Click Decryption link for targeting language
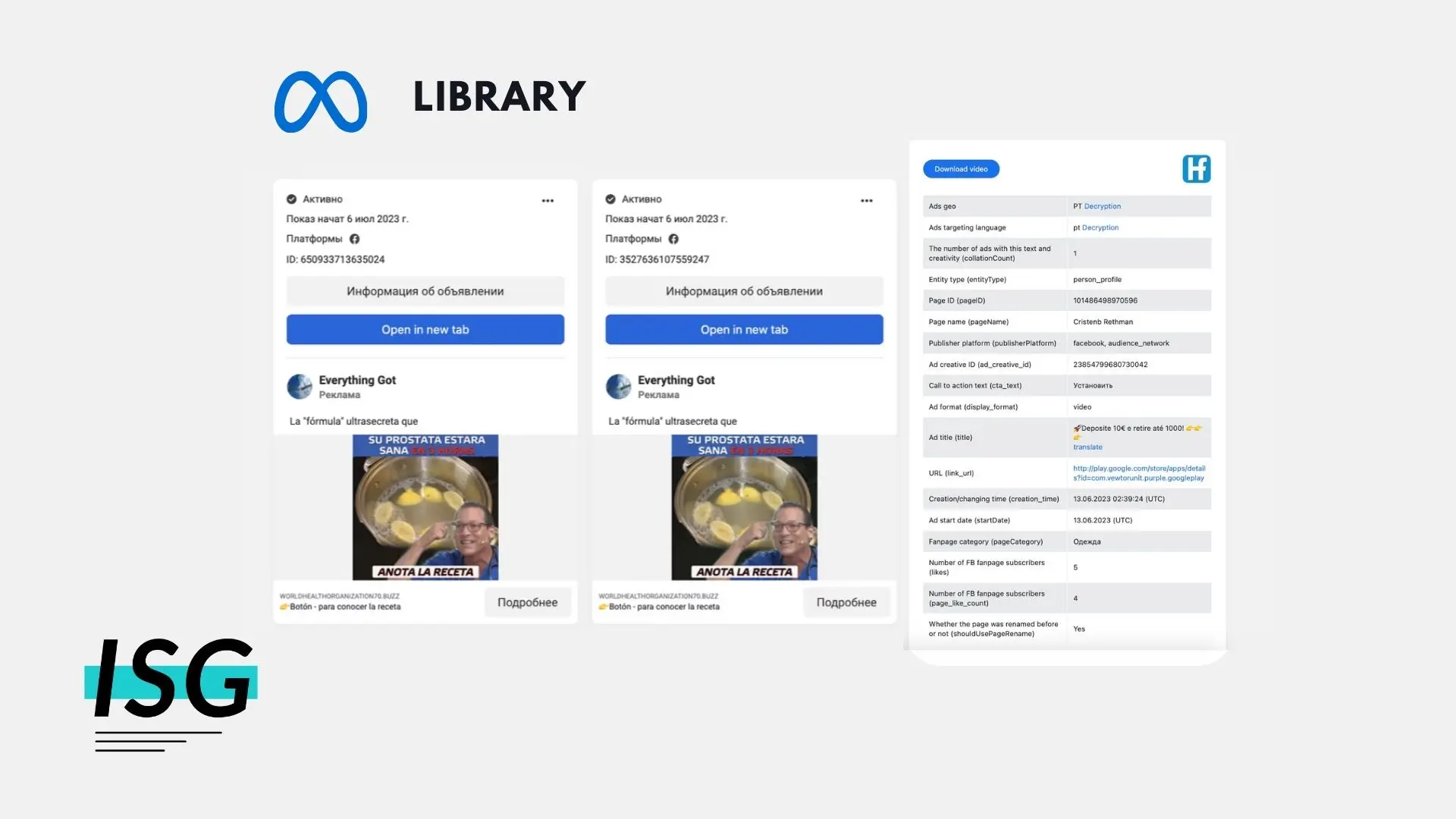 (1099, 227)
